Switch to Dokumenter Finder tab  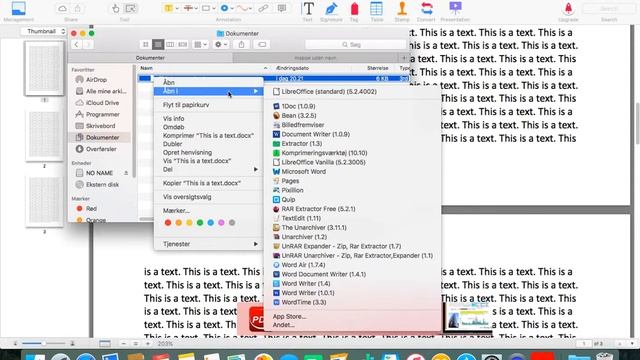click(x=150, y=58)
